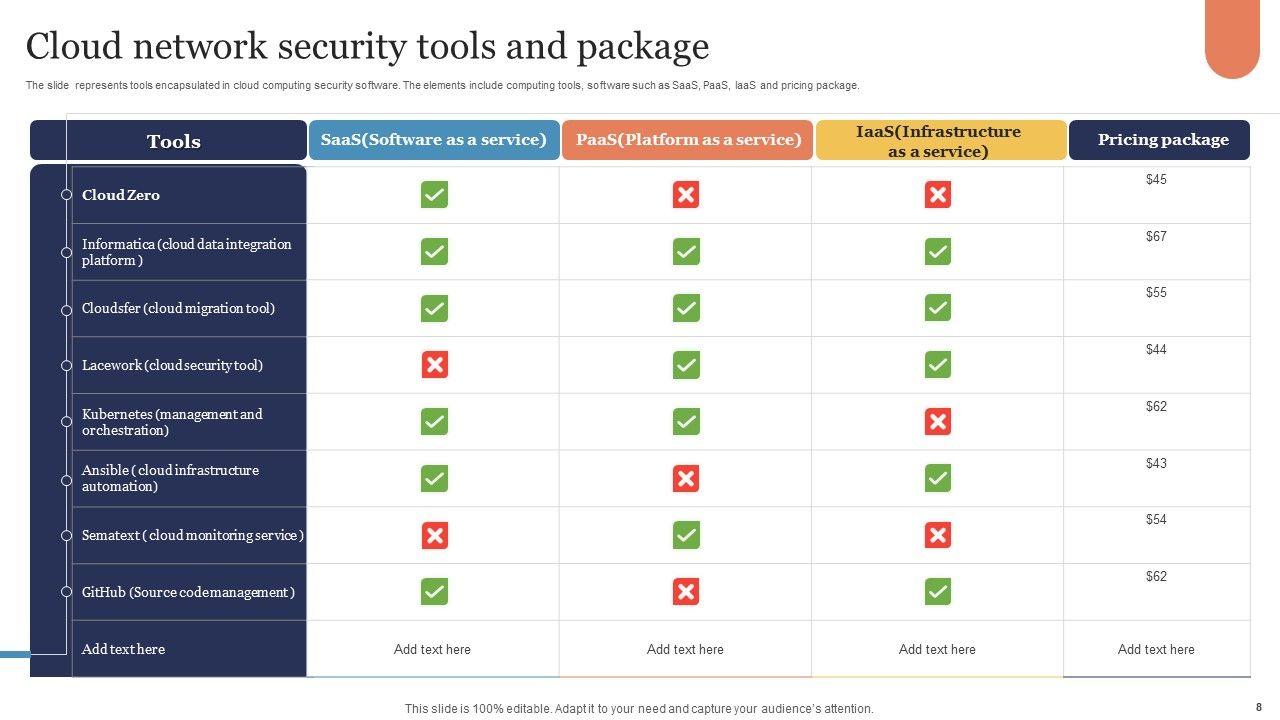
Task: Click the Pricing package header
Action: pos(1160,140)
